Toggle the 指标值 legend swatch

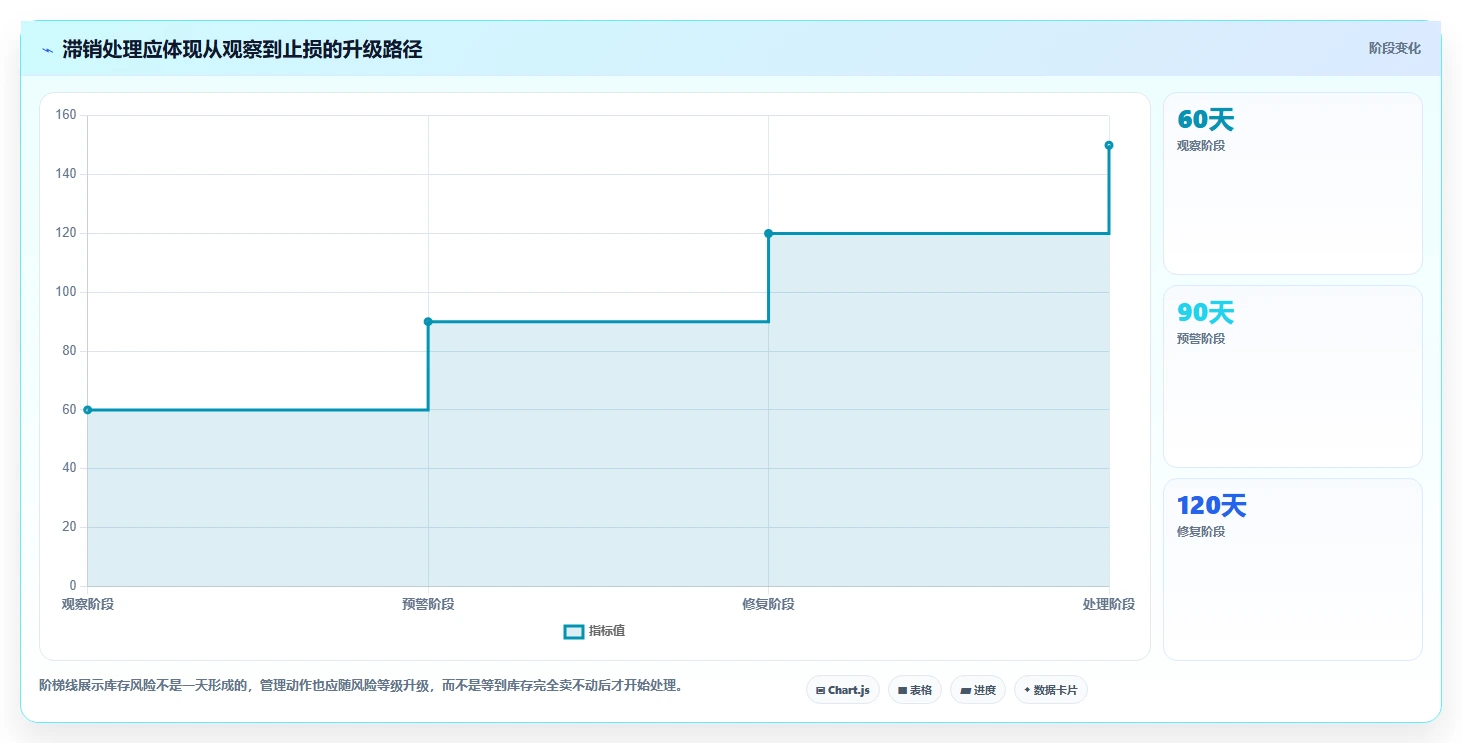pyautogui.click(x=574, y=631)
